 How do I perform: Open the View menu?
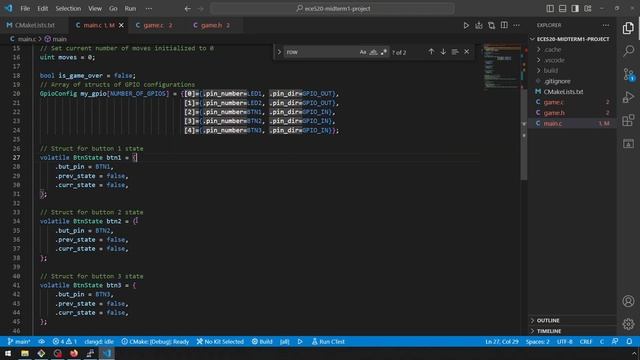(x=95, y=9)
